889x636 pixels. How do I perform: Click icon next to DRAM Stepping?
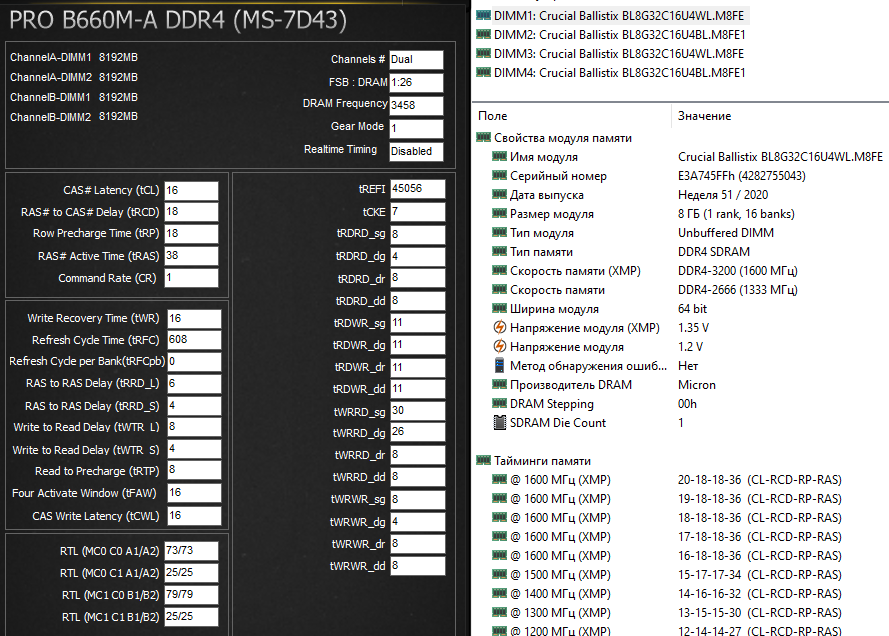(499, 404)
